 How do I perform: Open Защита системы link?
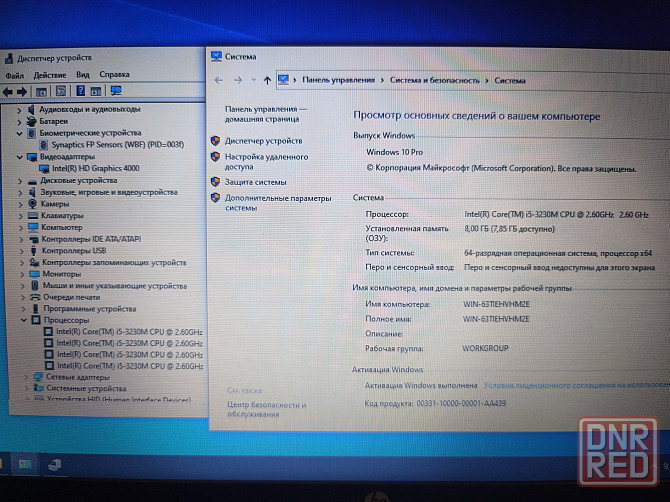(x=256, y=182)
